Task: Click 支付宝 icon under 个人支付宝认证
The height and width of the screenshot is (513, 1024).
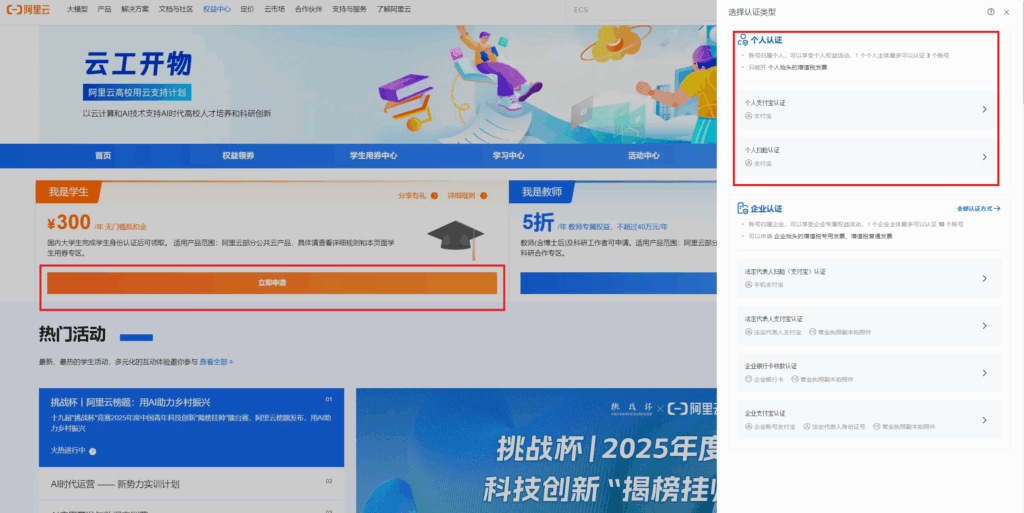Action: pos(748,116)
